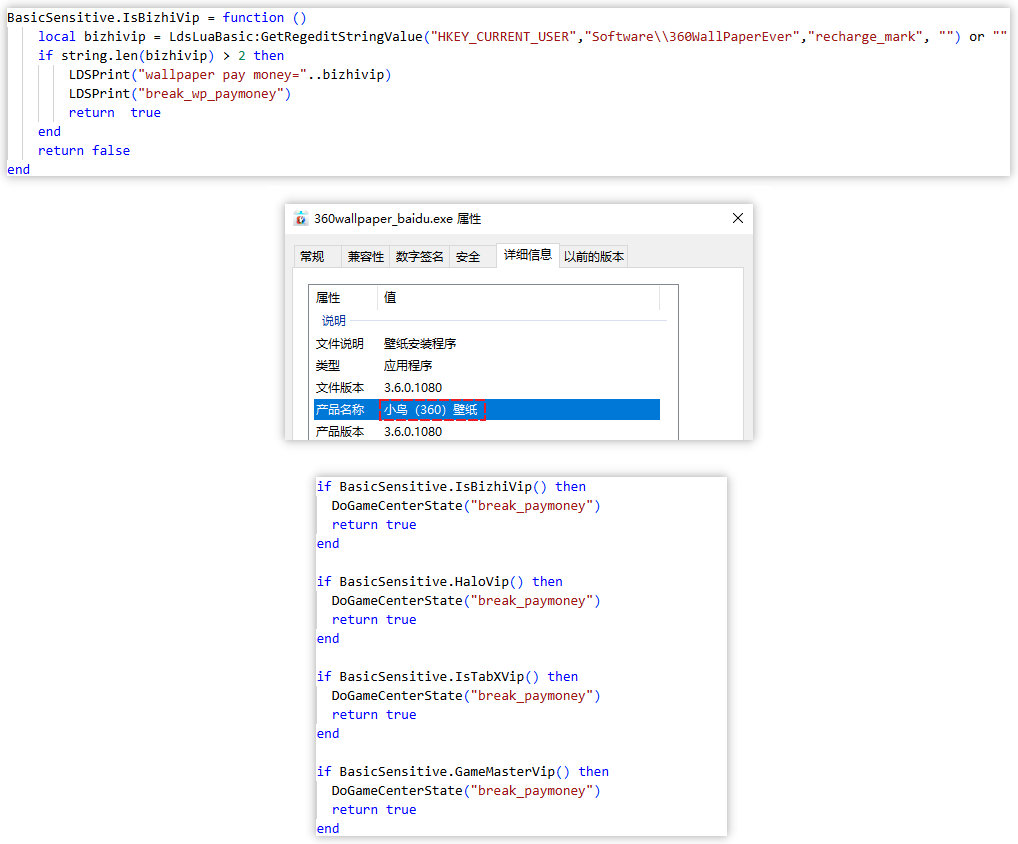The height and width of the screenshot is (844, 1018).
Task: Select the 产品版本 property row
Action: click(340, 432)
